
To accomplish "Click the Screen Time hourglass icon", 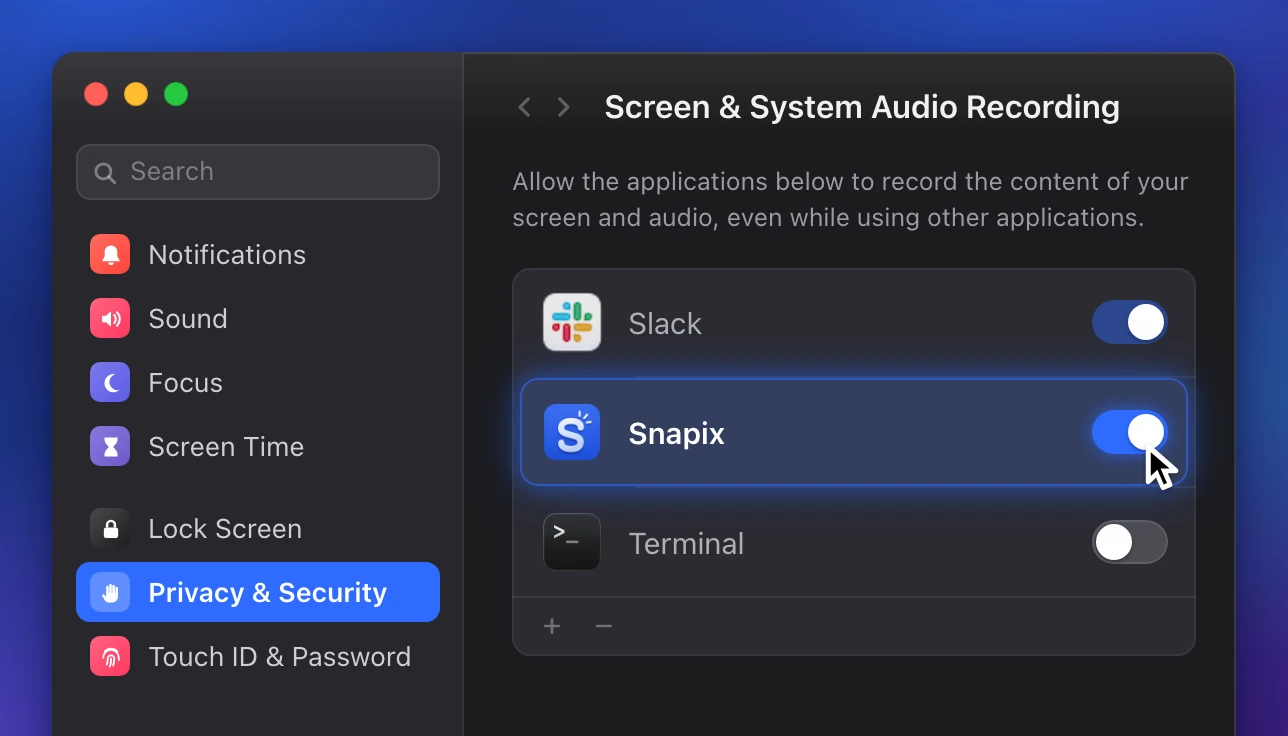I will tap(110, 446).
